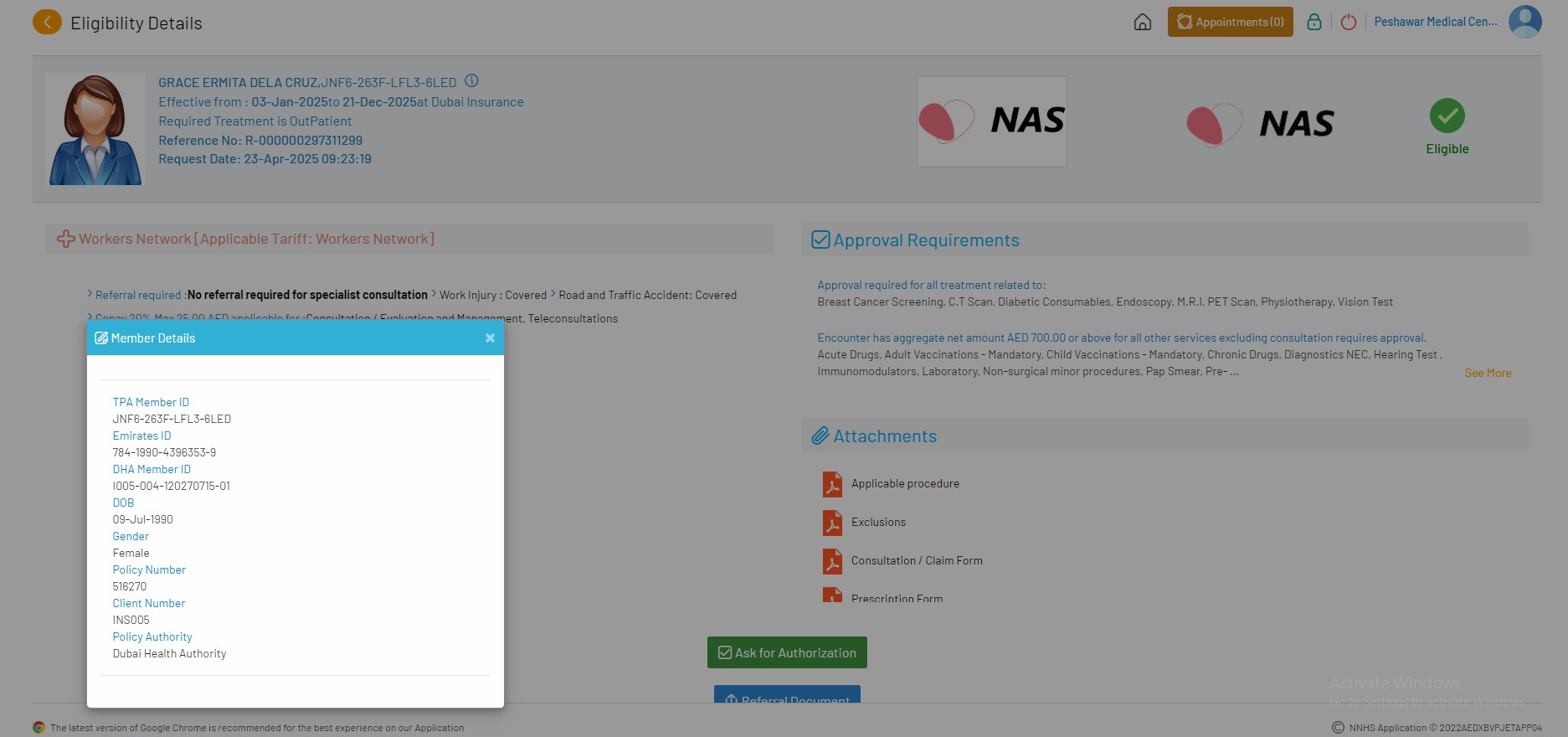Go to home via house icon

coord(1142,23)
